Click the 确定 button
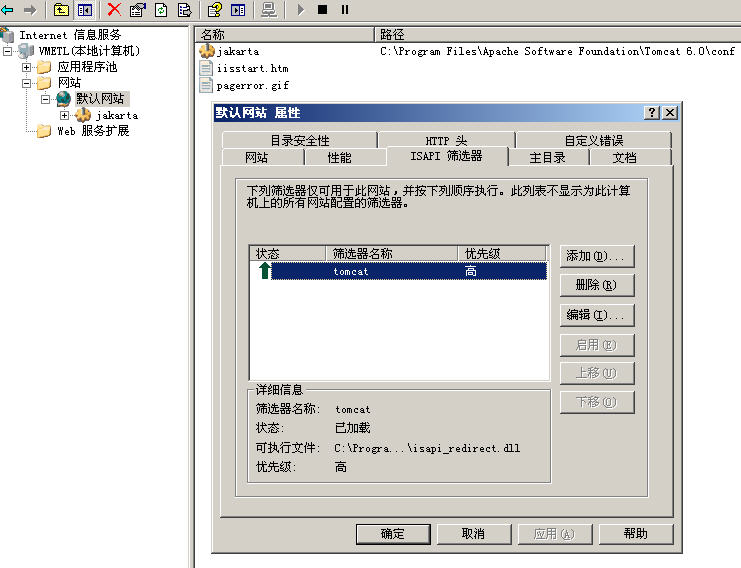741x568 pixels. (x=393, y=534)
